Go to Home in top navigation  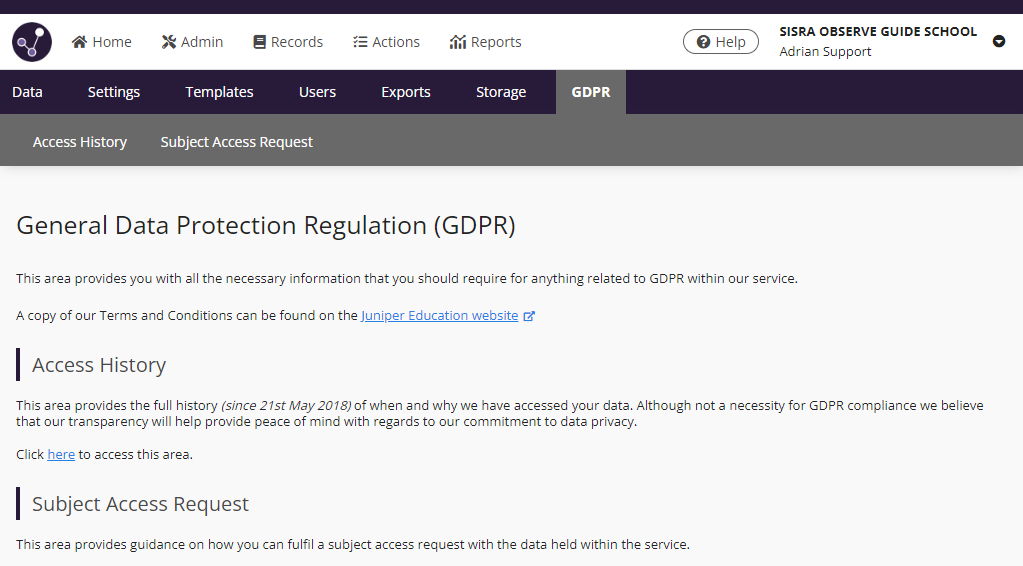tap(102, 42)
